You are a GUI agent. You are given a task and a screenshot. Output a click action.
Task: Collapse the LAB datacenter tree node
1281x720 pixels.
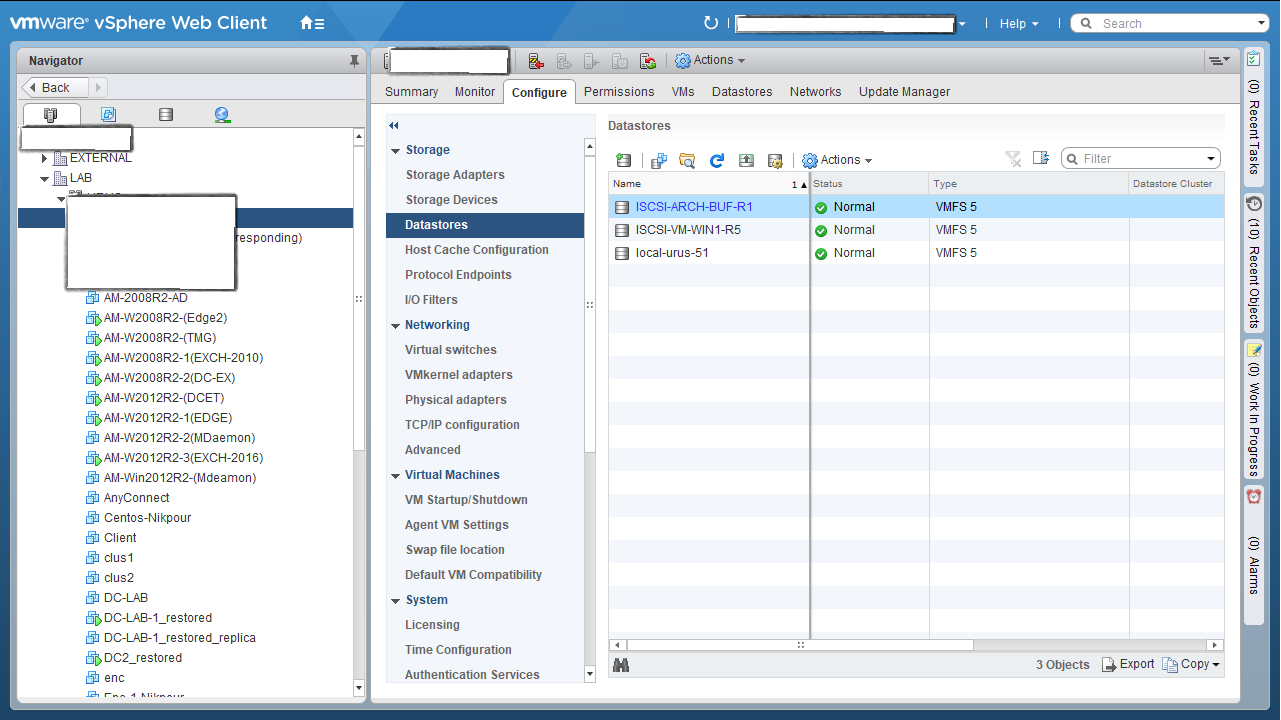point(45,179)
